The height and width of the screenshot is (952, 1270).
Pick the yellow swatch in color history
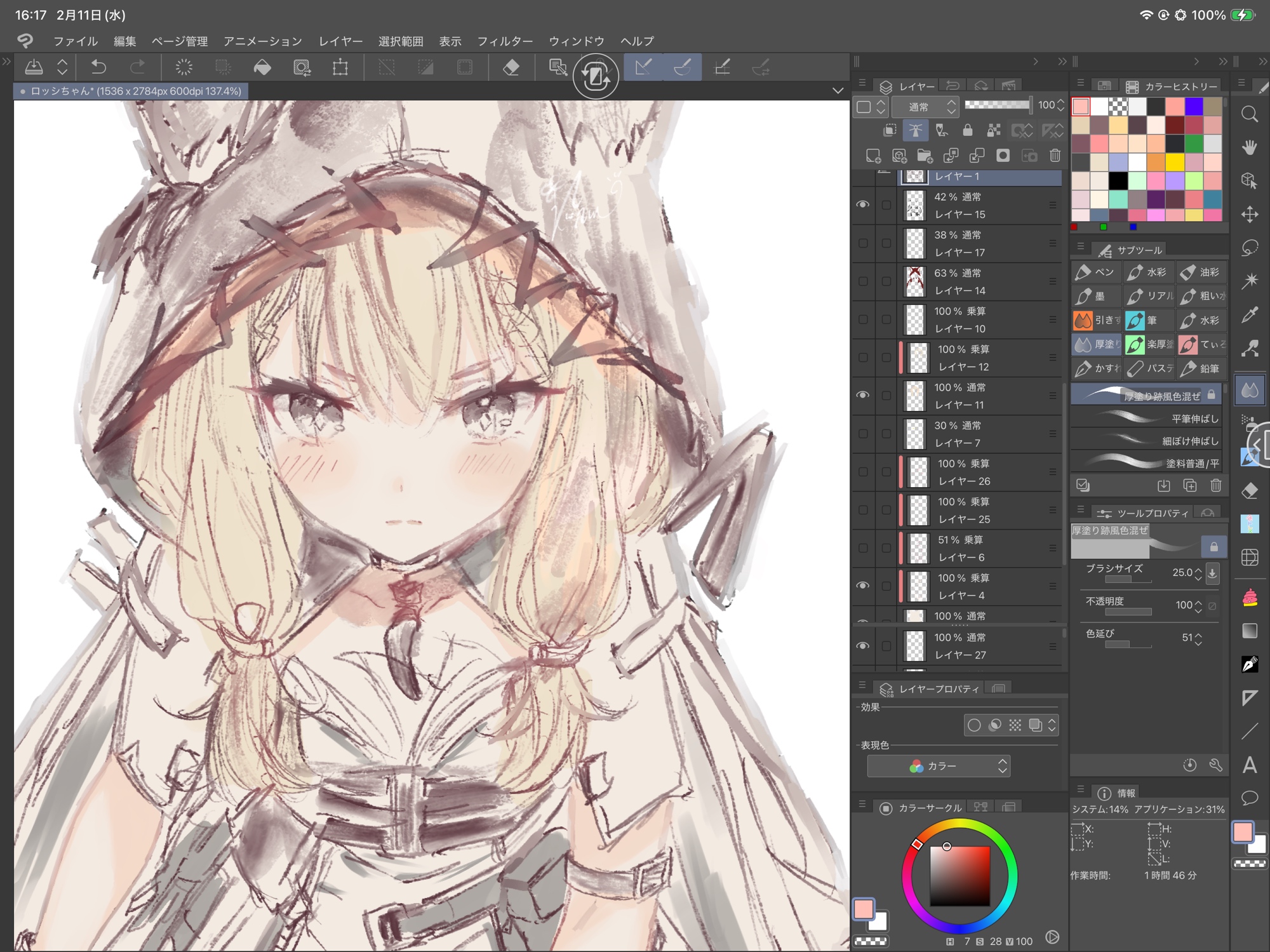tap(1175, 162)
